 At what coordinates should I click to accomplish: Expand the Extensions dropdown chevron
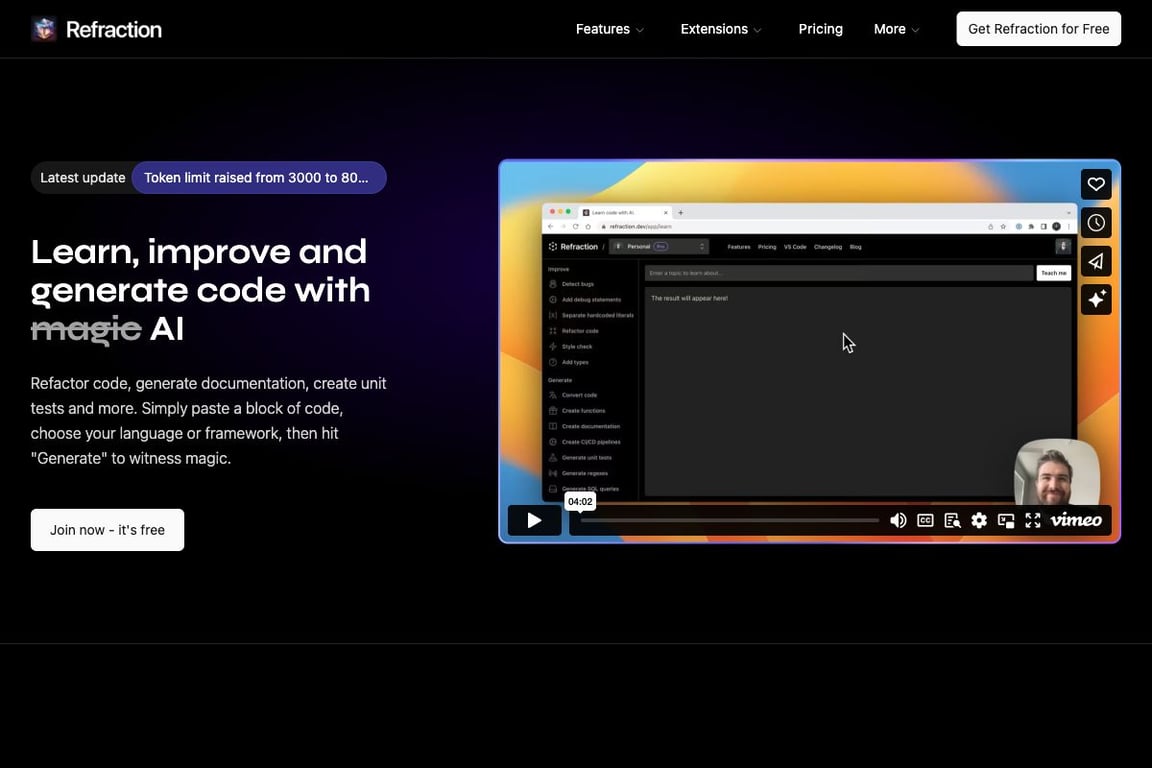(757, 30)
